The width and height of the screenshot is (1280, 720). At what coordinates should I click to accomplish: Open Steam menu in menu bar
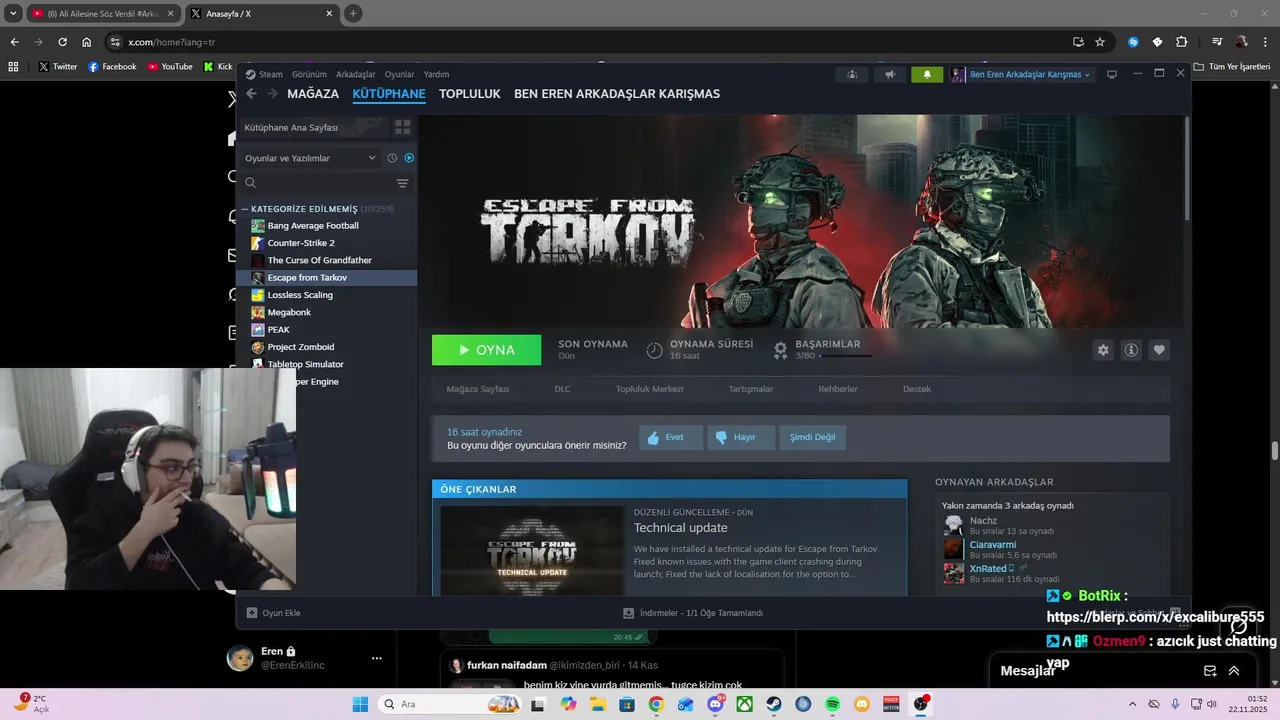(x=265, y=74)
